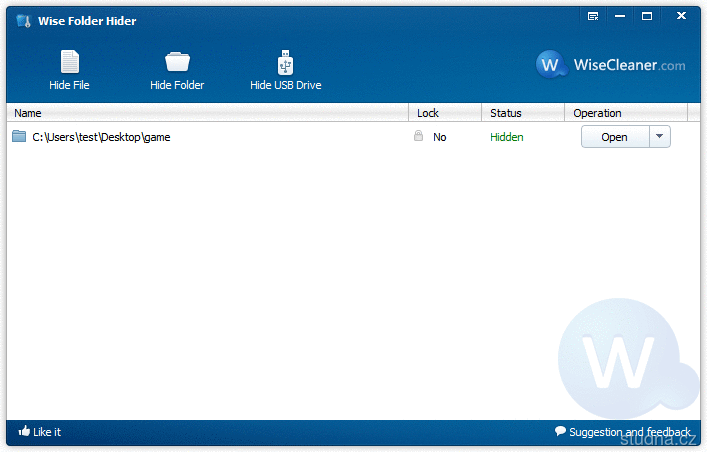Viewport: 707px width, 452px height.
Task: Open the title bar settings menu icon
Action: coord(593,16)
